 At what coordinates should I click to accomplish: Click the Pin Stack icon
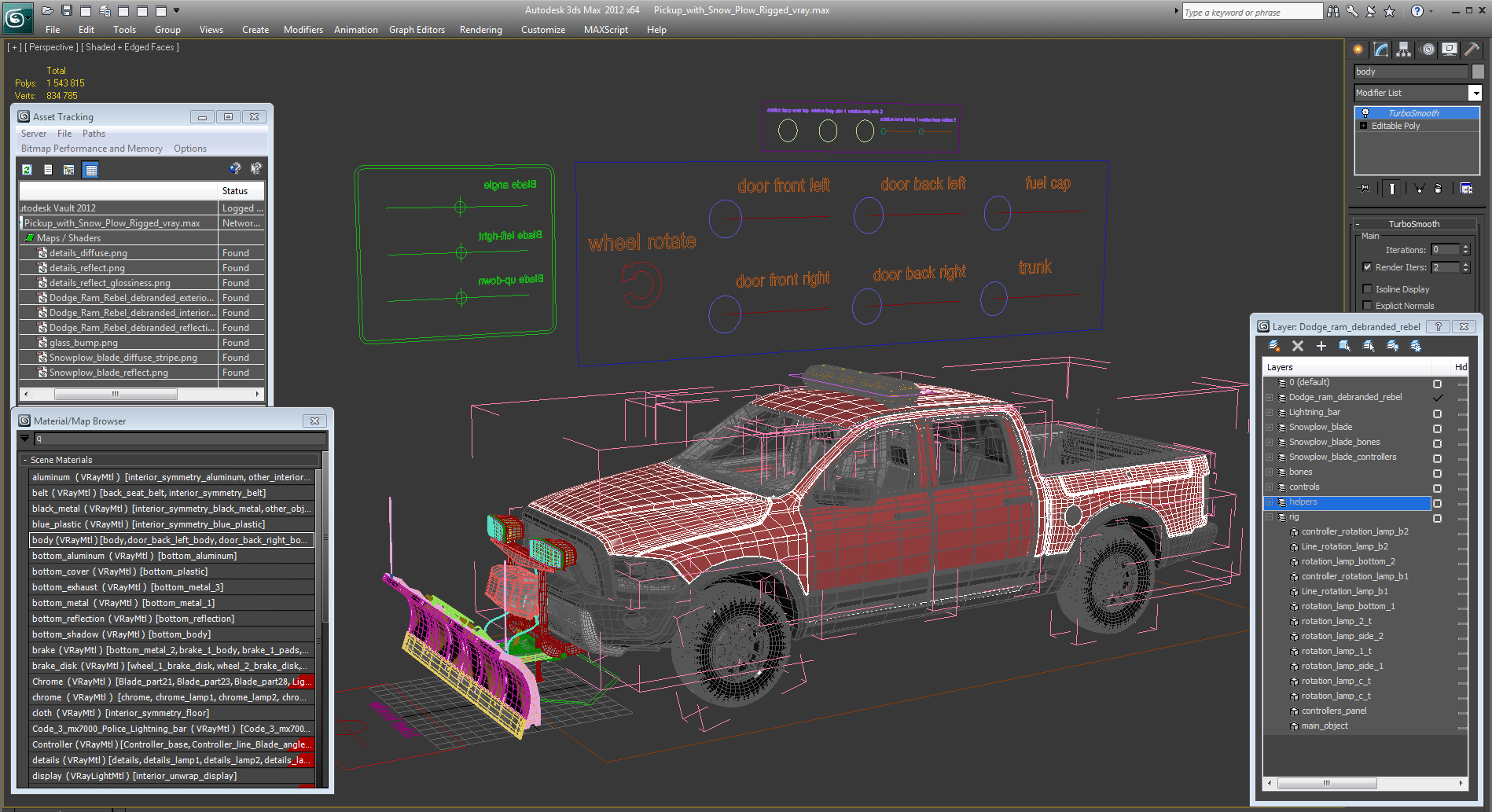[1365, 189]
